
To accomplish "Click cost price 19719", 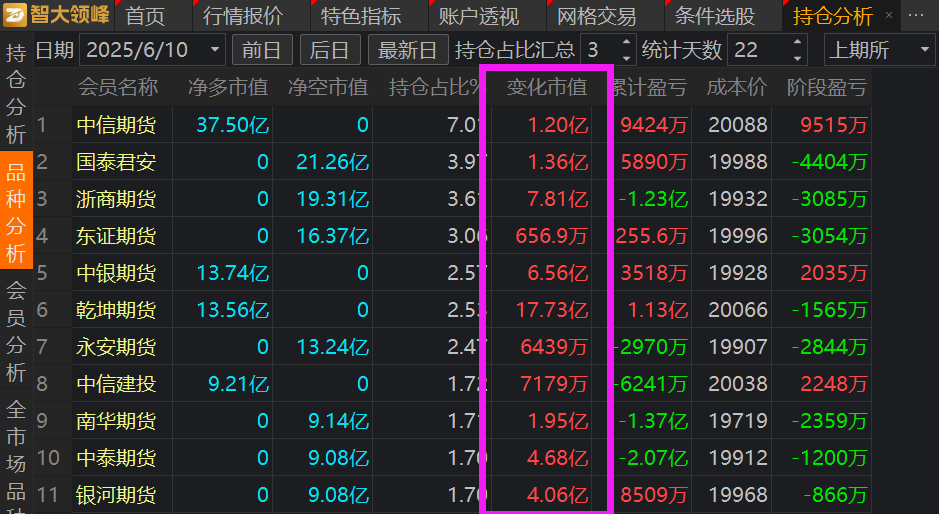I will pyautogui.click(x=738, y=421).
